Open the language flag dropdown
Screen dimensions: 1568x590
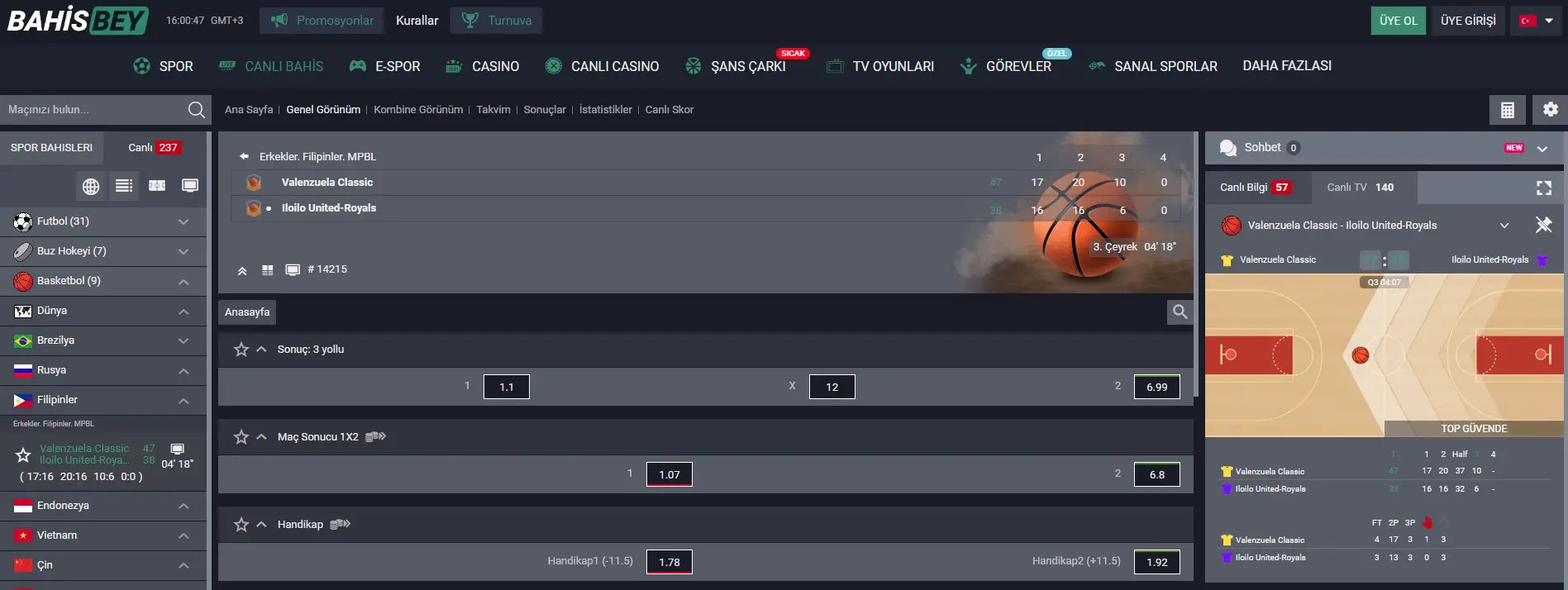coord(1537,21)
